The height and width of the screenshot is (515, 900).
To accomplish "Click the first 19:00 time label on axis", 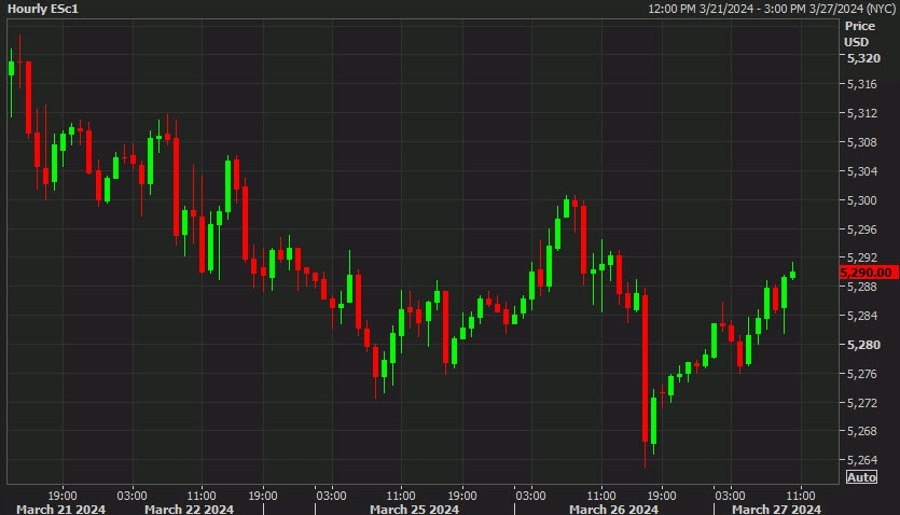I will point(62,495).
